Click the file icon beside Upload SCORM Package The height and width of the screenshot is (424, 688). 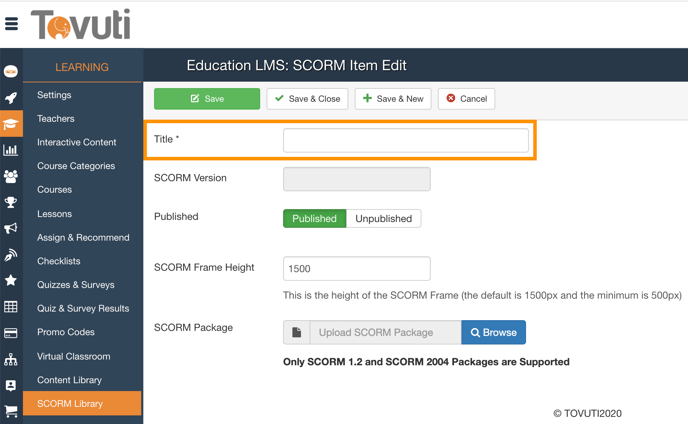pos(297,332)
